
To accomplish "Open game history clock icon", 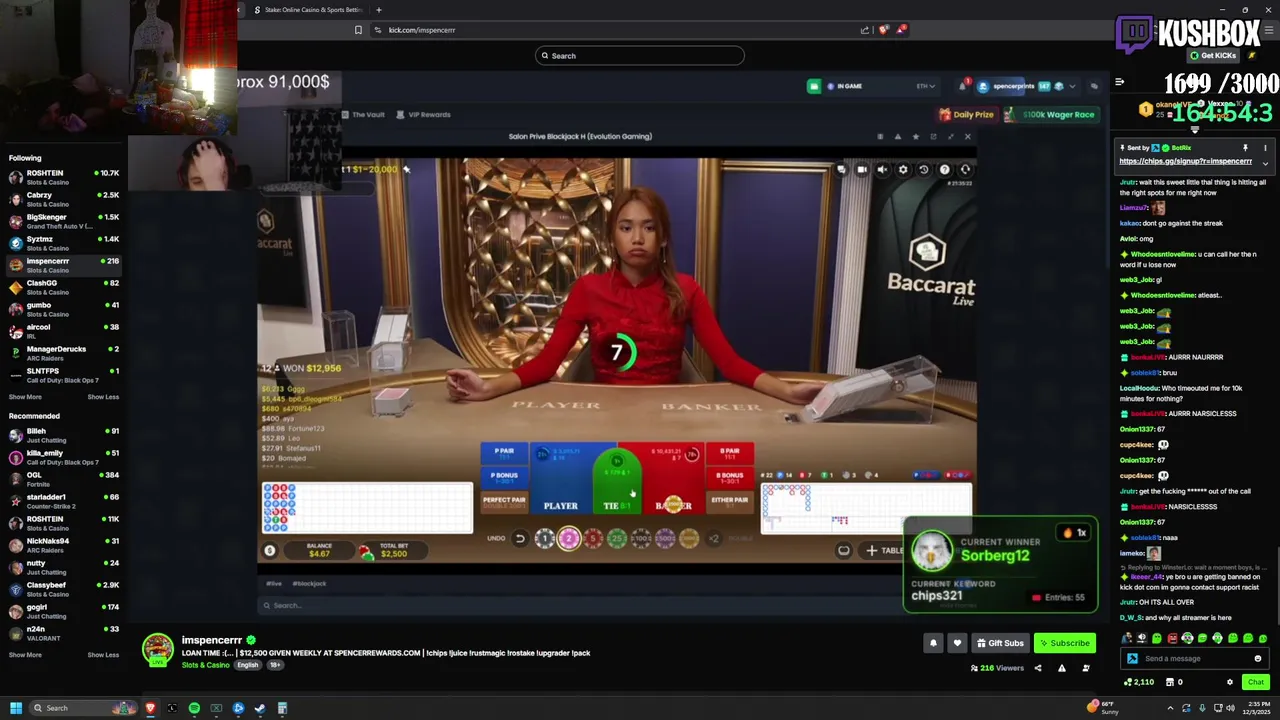I will click(924, 170).
